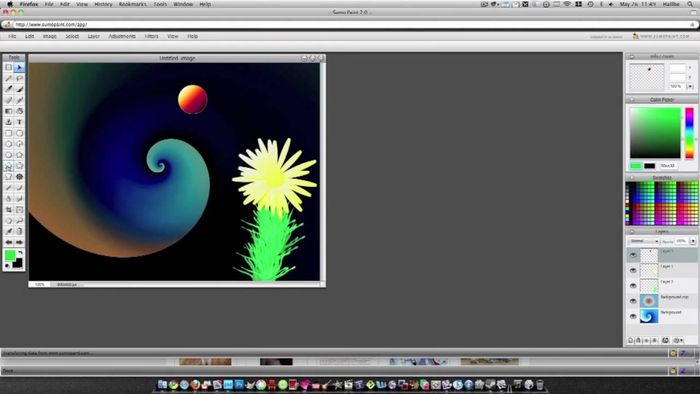Image resolution: width=700 pixels, height=394 pixels.
Task: Hide the Background copy layer
Action: click(633, 301)
